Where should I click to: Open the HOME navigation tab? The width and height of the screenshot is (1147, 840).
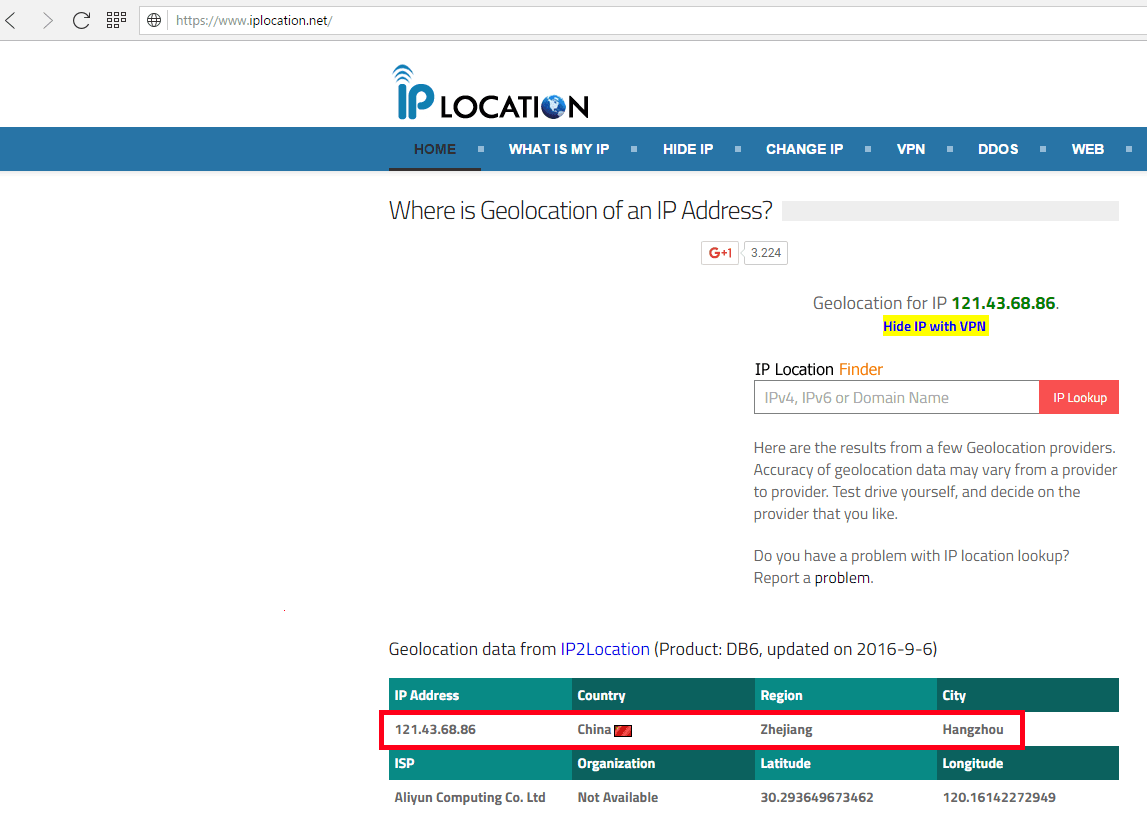click(x=435, y=149)
